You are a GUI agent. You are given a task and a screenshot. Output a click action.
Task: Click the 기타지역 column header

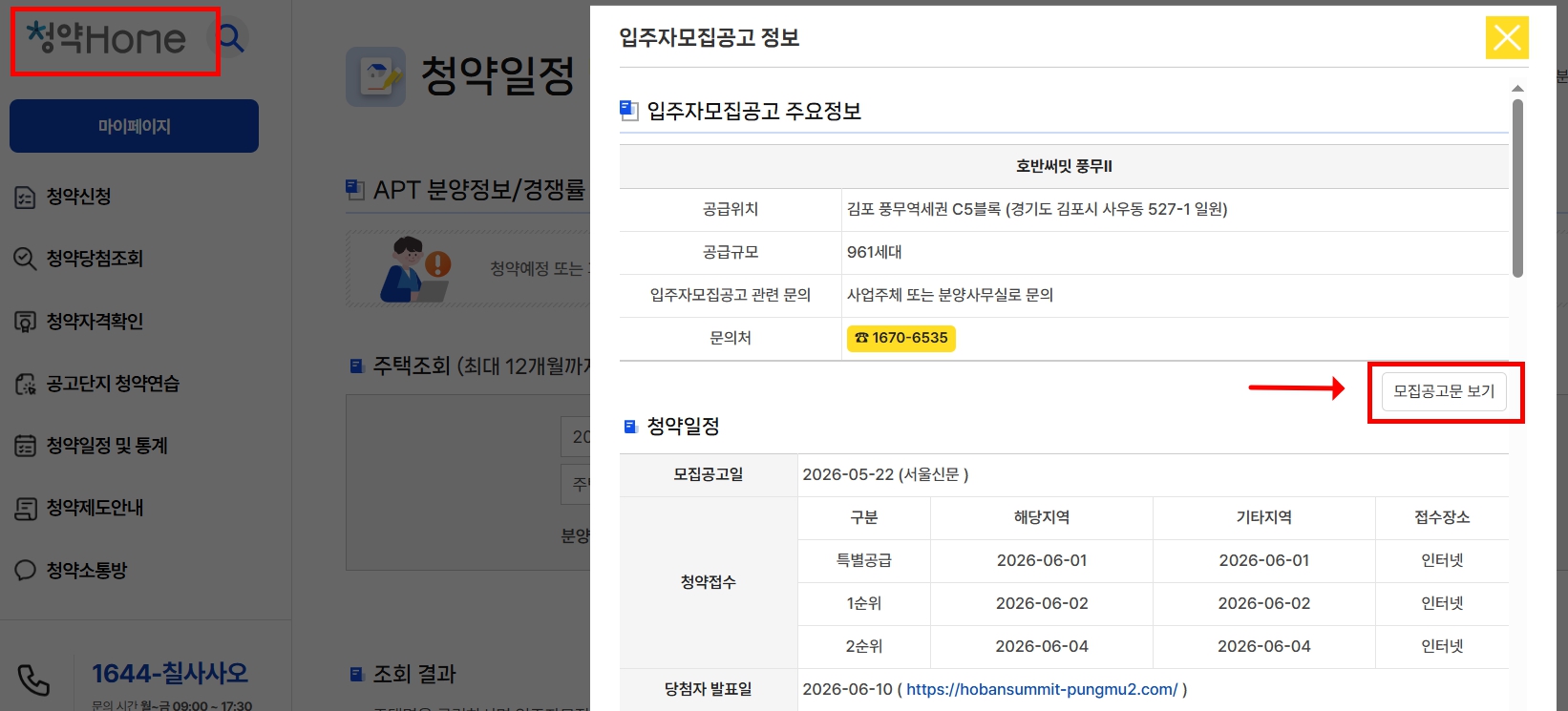click(1264, 517)
